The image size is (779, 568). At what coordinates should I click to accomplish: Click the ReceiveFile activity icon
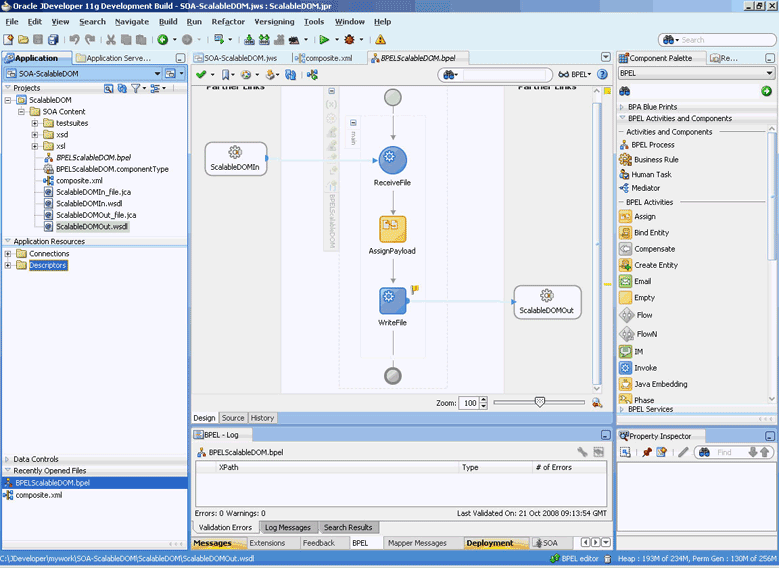[392, 160]
